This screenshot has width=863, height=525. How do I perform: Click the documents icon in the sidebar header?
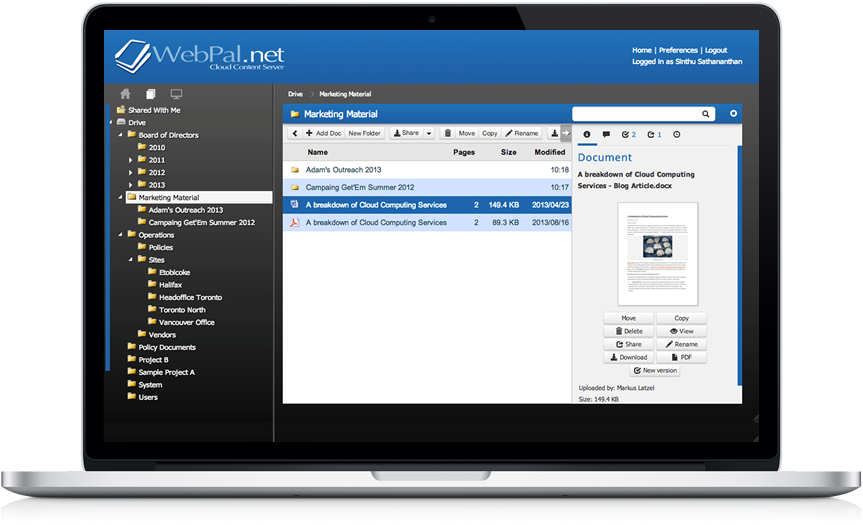point(150,94)
